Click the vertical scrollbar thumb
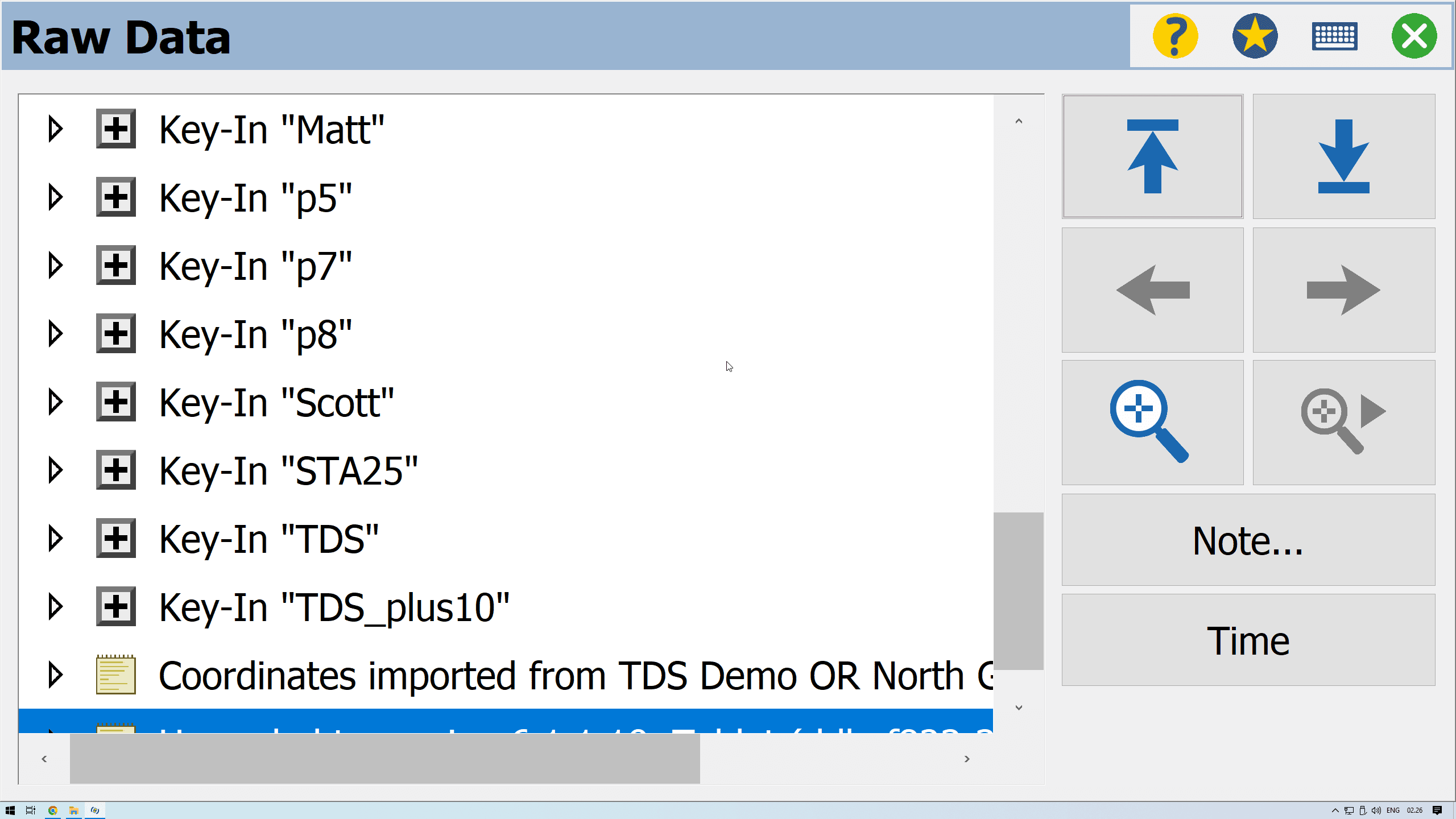Image resolution: width=1456 pixels, height=819 pixels. [x=1018, y=591]
